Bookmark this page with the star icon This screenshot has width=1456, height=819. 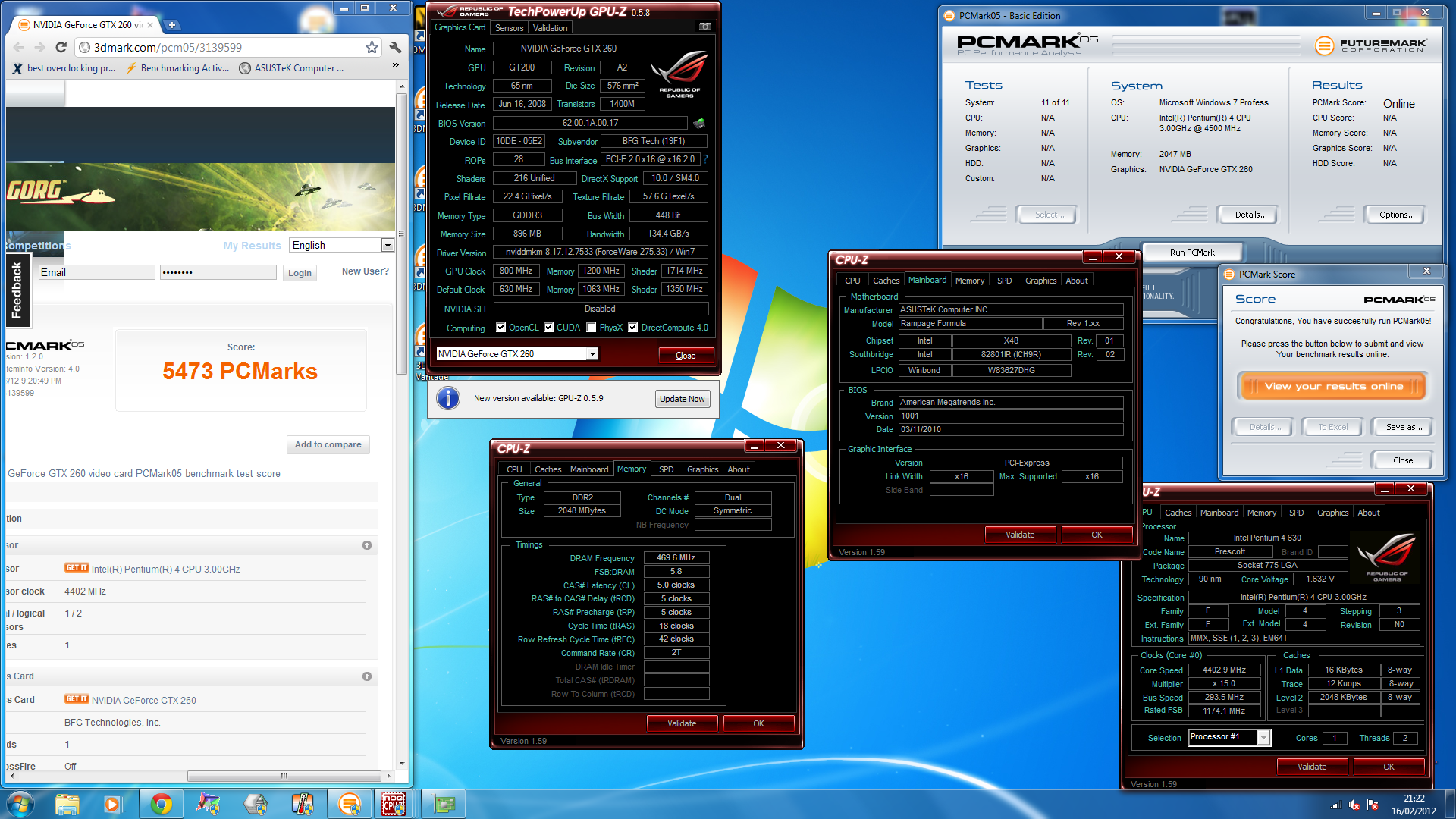pos(372,47)
